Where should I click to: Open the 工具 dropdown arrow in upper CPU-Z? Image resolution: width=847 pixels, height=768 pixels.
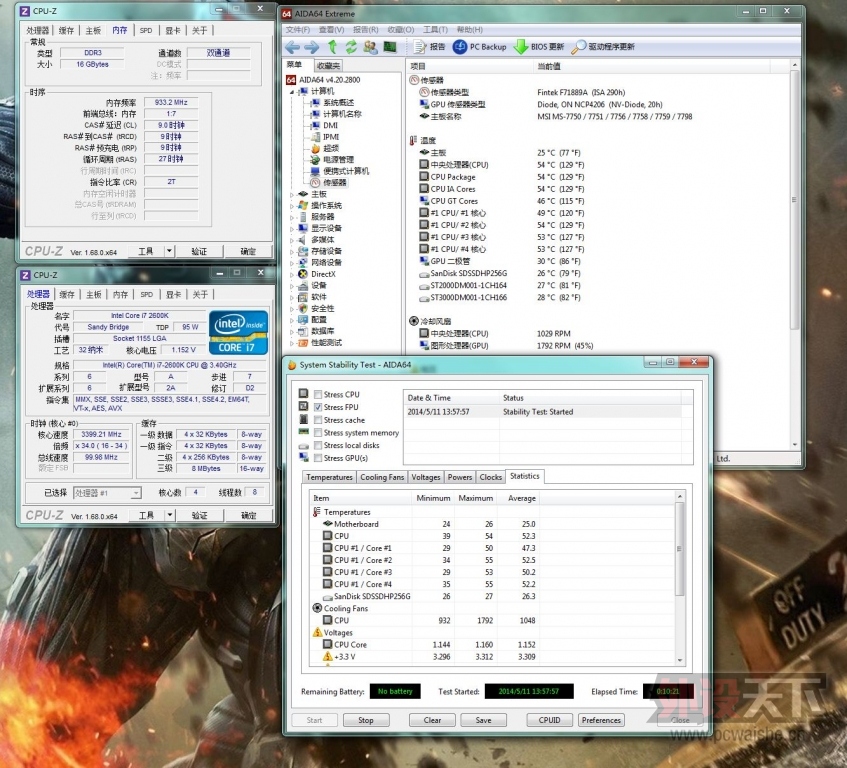169,251
